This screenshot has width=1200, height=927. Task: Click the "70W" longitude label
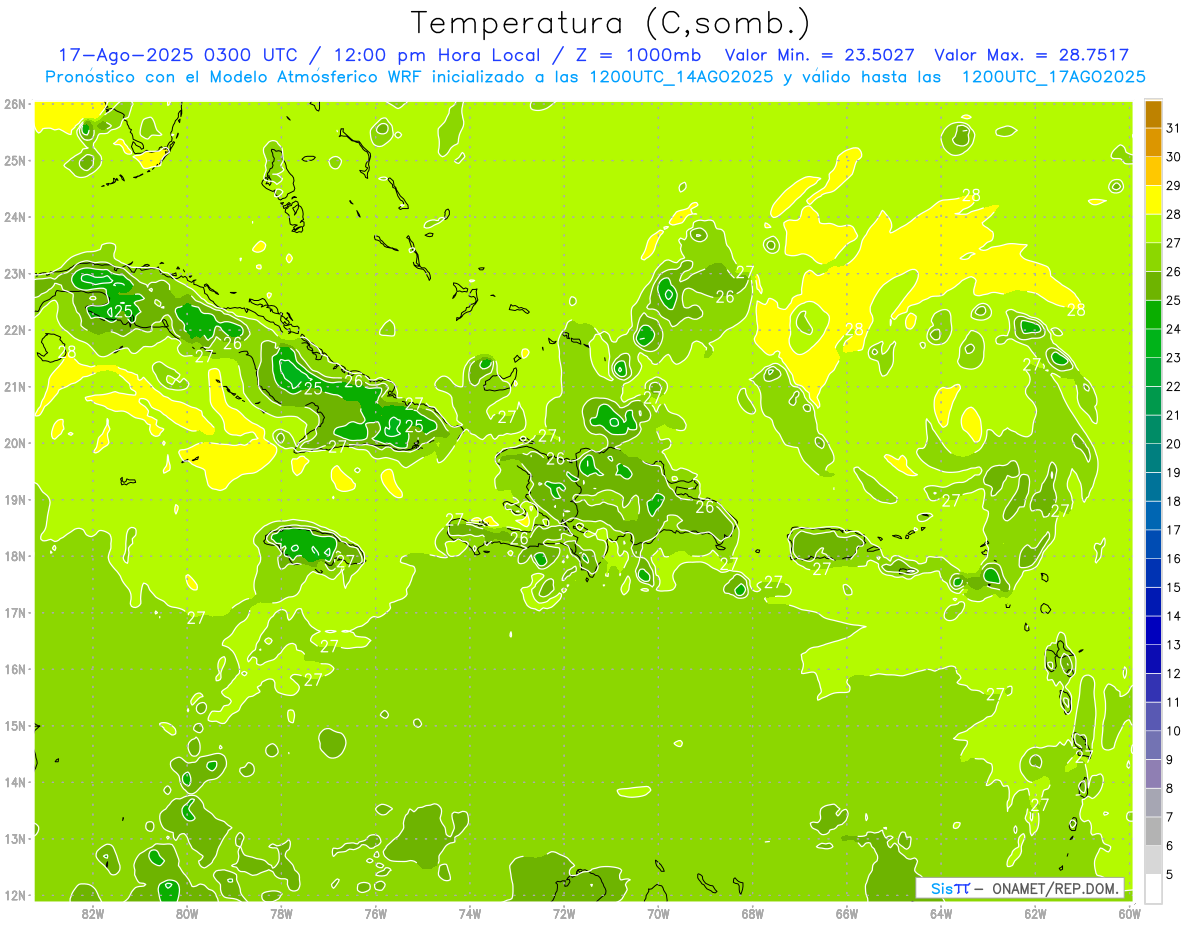658,913
